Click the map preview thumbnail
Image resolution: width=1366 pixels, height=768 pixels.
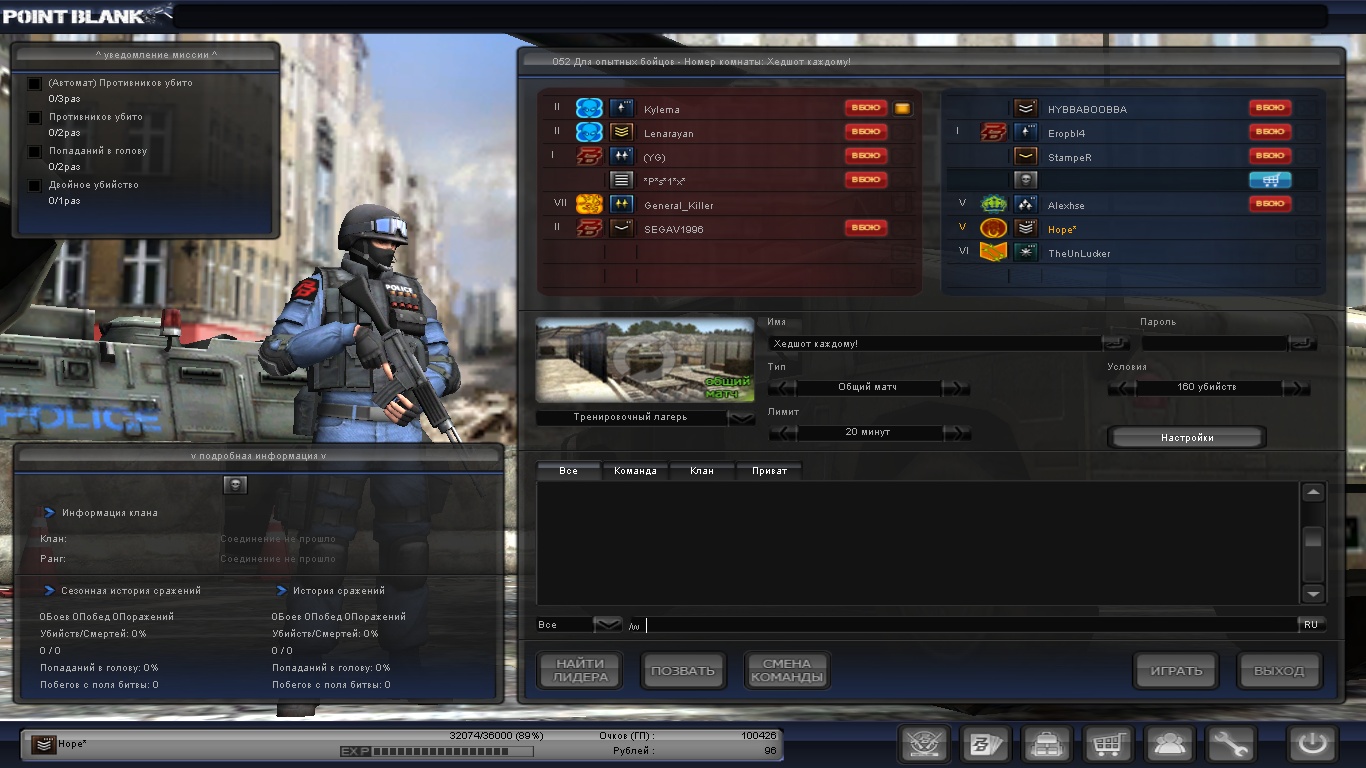645,360
